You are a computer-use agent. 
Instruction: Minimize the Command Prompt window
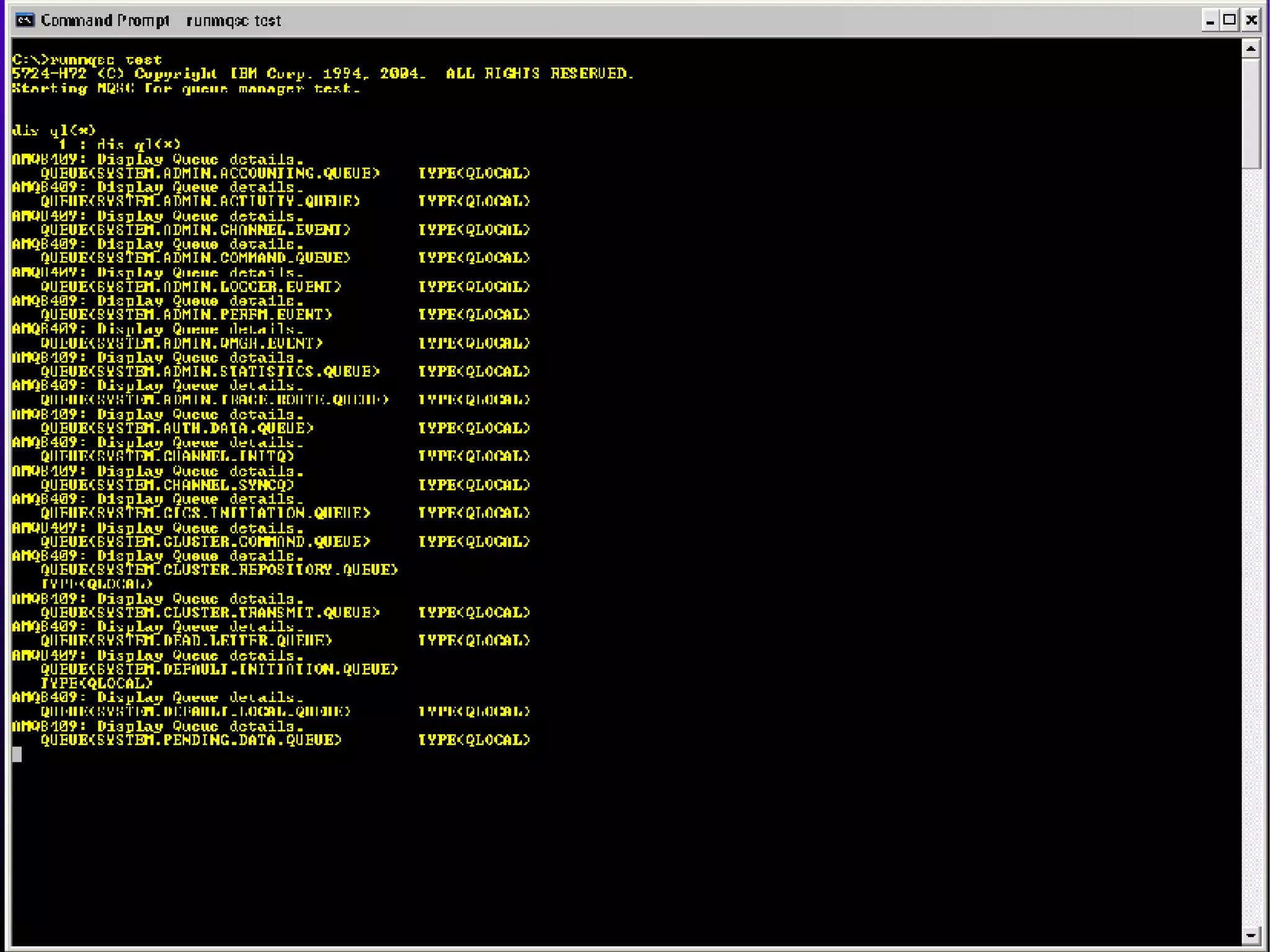(1209, 20)
